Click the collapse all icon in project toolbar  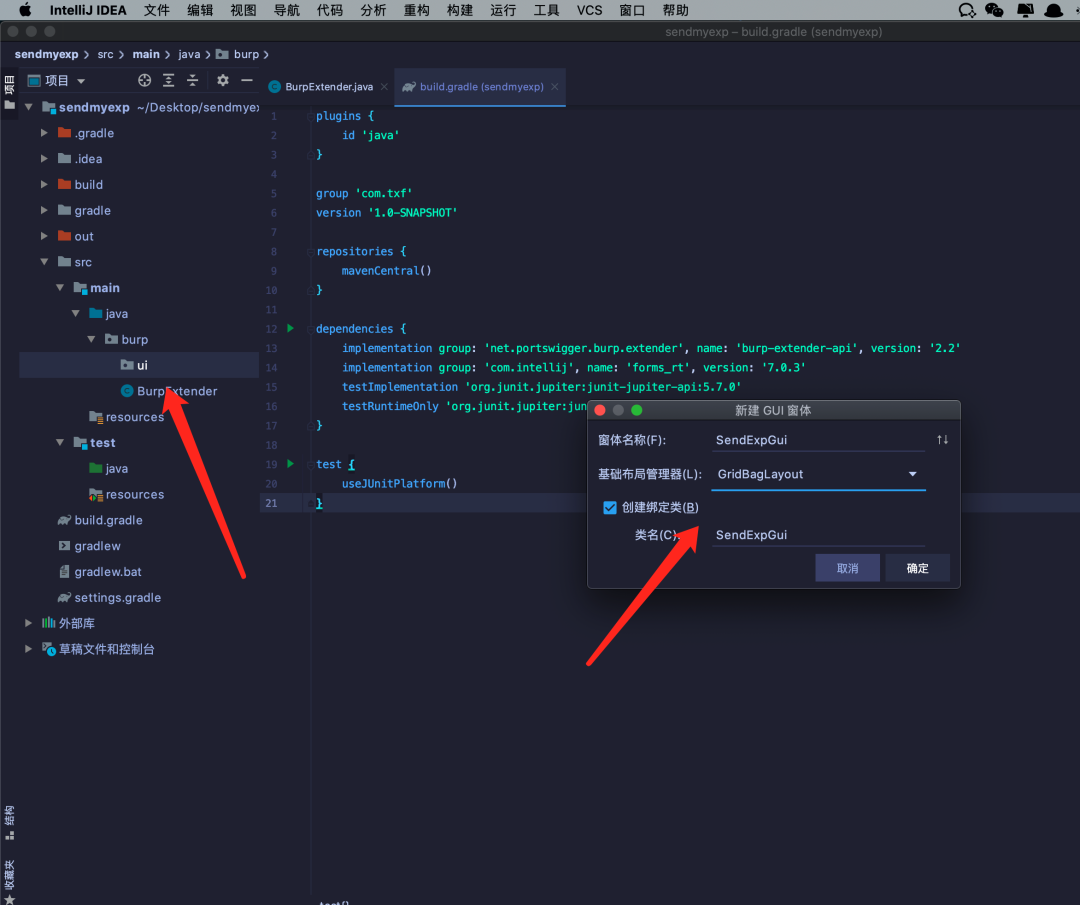[192, 81]
